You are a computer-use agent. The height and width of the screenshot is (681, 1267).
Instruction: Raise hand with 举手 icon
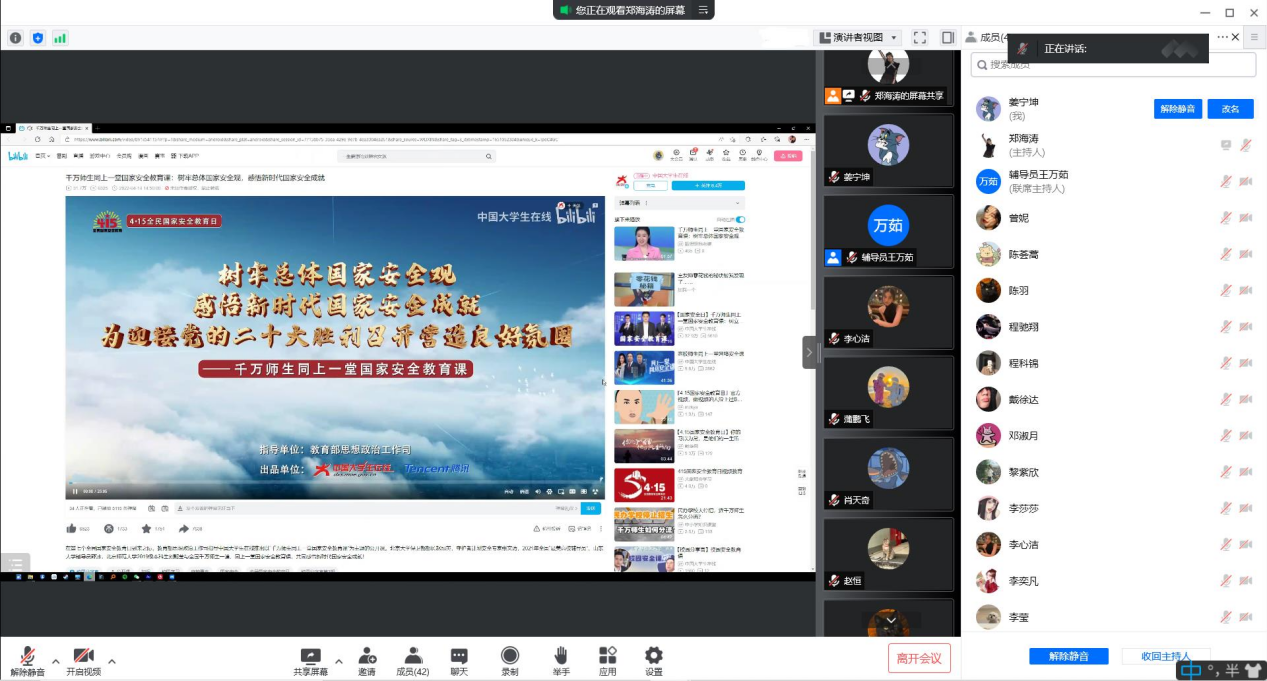pos(561,656)
